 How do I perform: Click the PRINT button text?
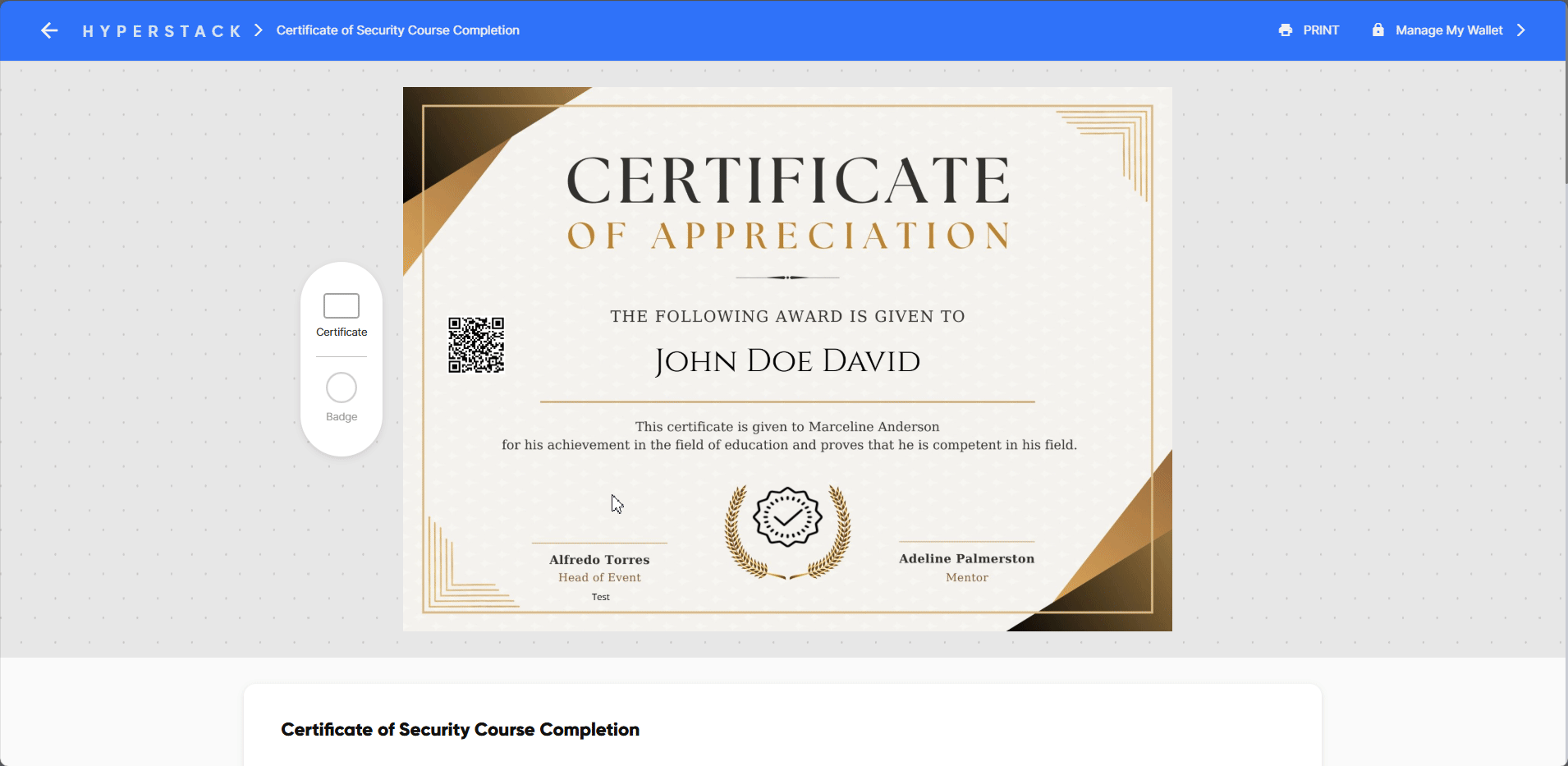pyautogui.click(x=1321, y=30)
